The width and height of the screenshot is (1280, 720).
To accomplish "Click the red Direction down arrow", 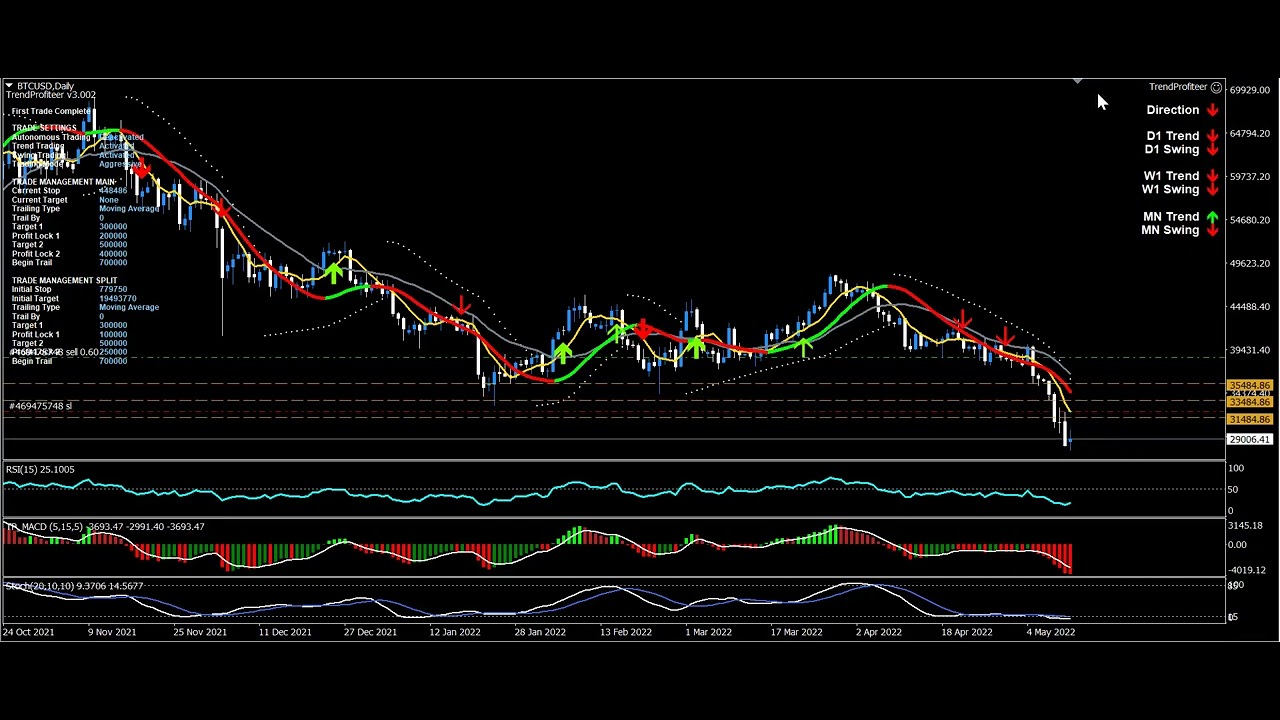I will point(1212,111).
